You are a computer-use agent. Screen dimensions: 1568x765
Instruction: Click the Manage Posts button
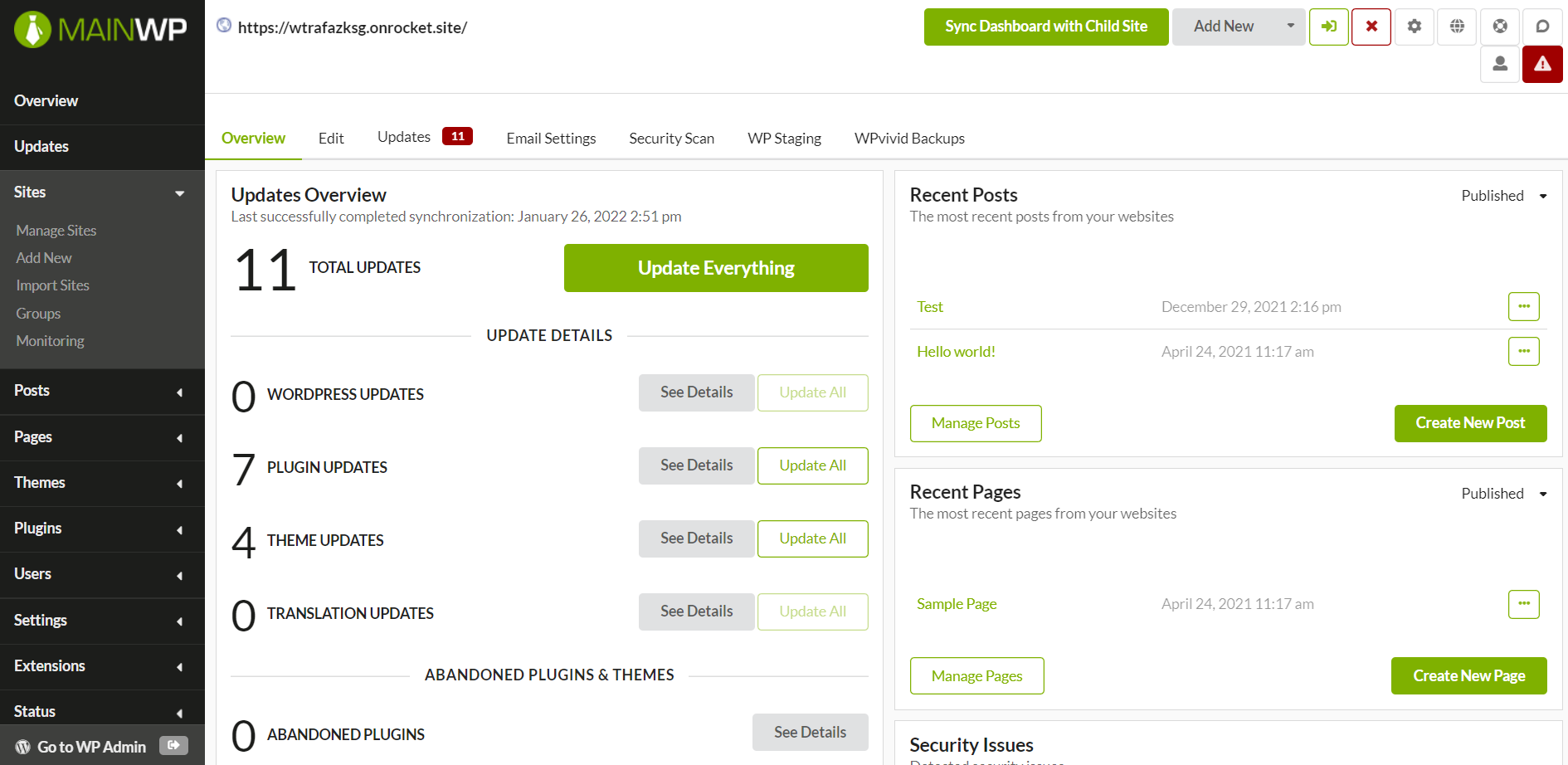tap(976, 423)
